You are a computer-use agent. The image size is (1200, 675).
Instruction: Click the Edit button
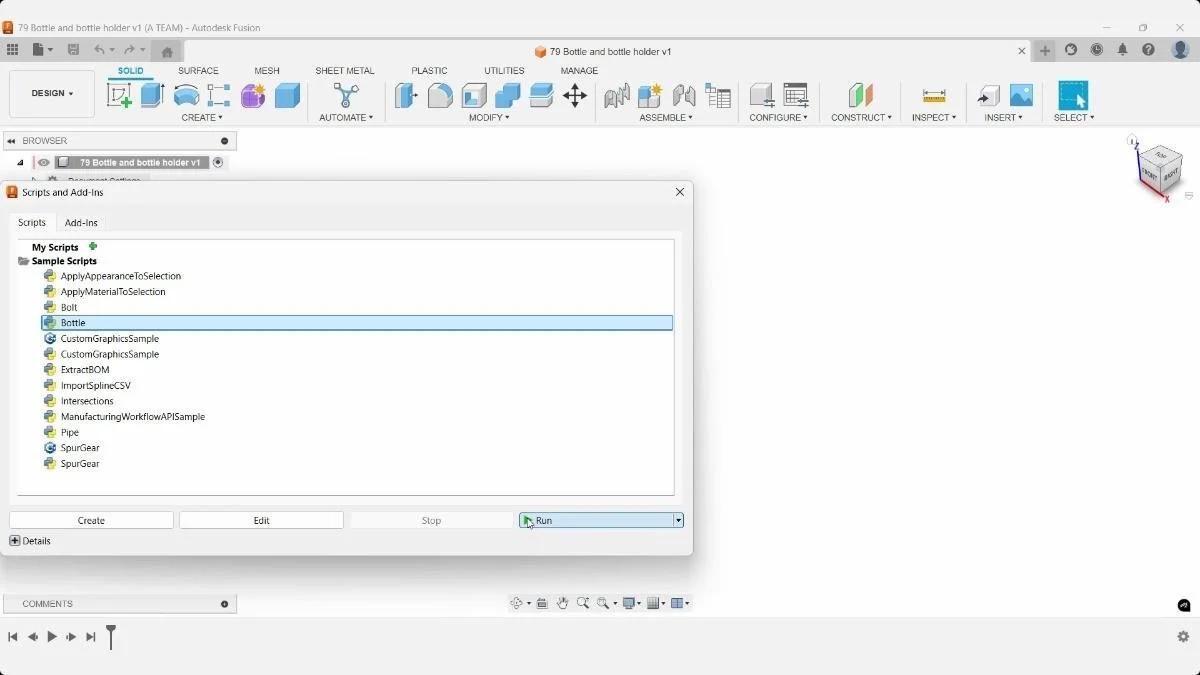pyautogui.click(x=261, y=520)
